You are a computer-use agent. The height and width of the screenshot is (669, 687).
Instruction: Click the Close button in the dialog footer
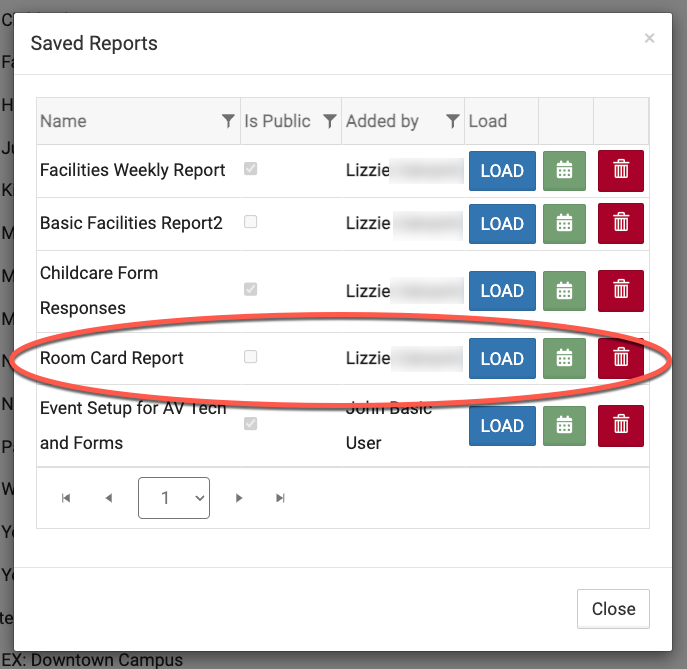(613, 609)
